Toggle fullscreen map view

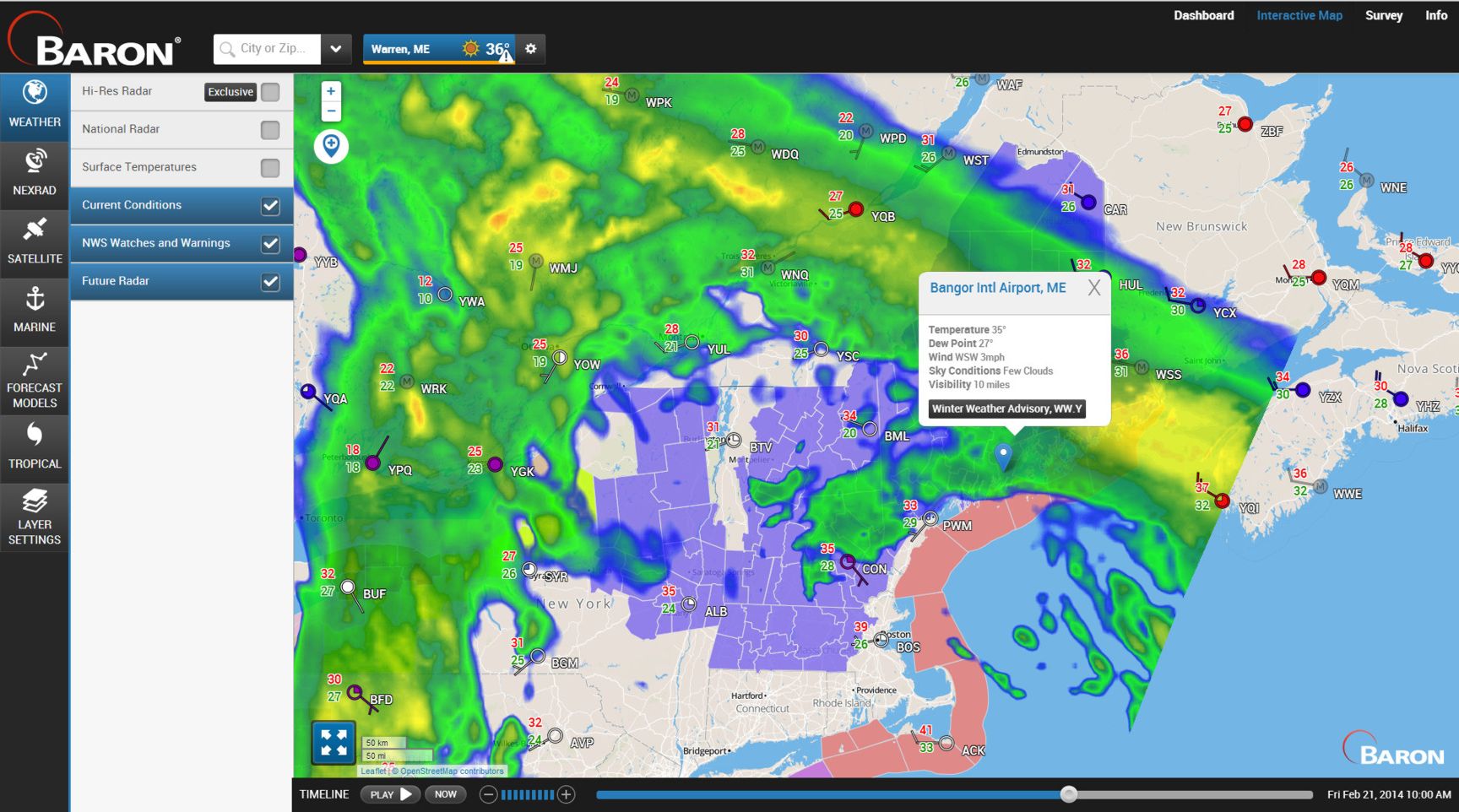pyautogui.click(x=334, y=743)
